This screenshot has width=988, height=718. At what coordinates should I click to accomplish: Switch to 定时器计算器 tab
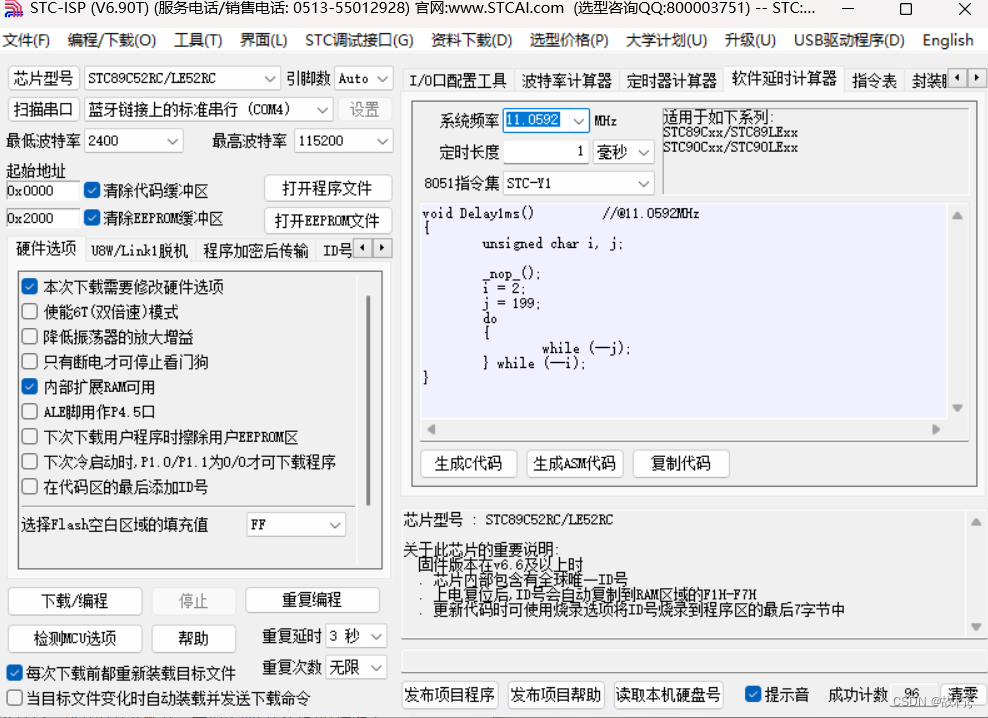pos(672,81)
